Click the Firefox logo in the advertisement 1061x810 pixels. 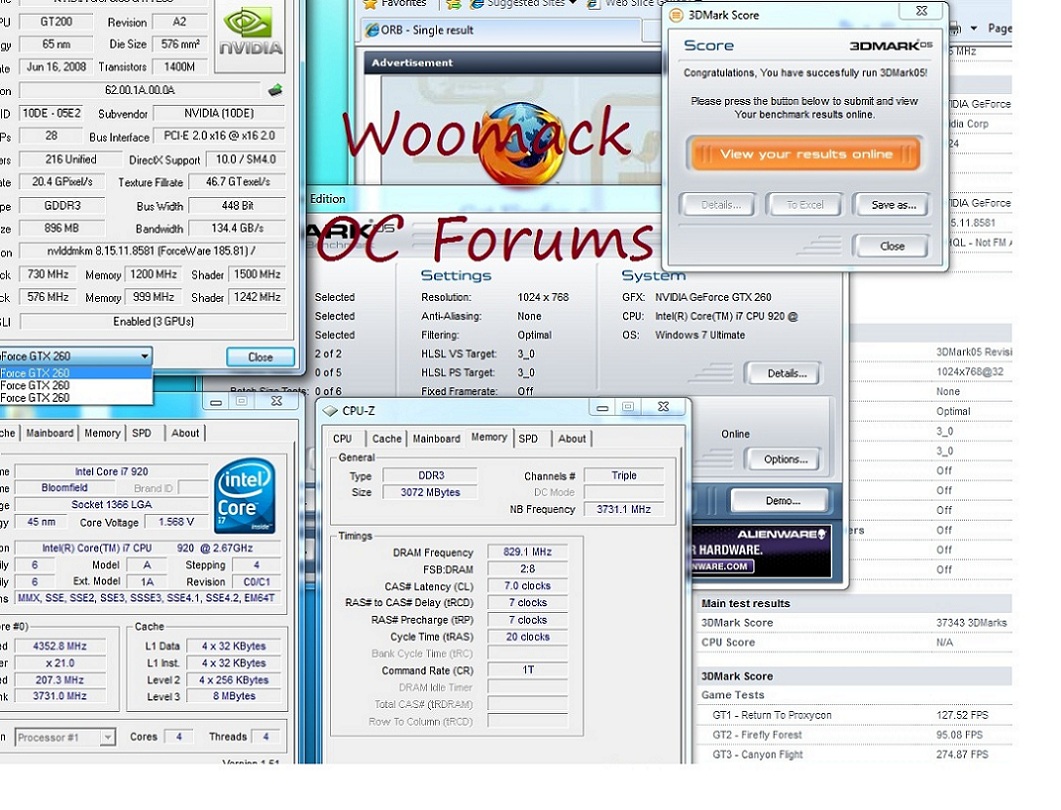click(x=521, y=143)
